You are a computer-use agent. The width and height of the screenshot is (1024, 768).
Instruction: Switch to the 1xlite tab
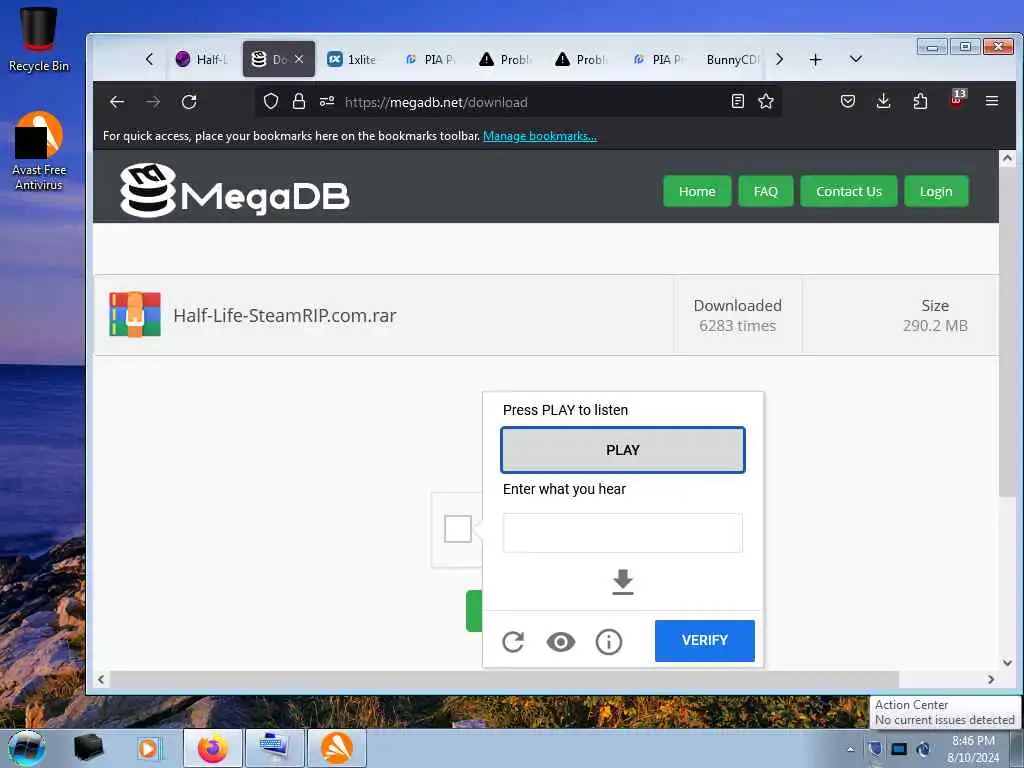[x=353, y=59]
